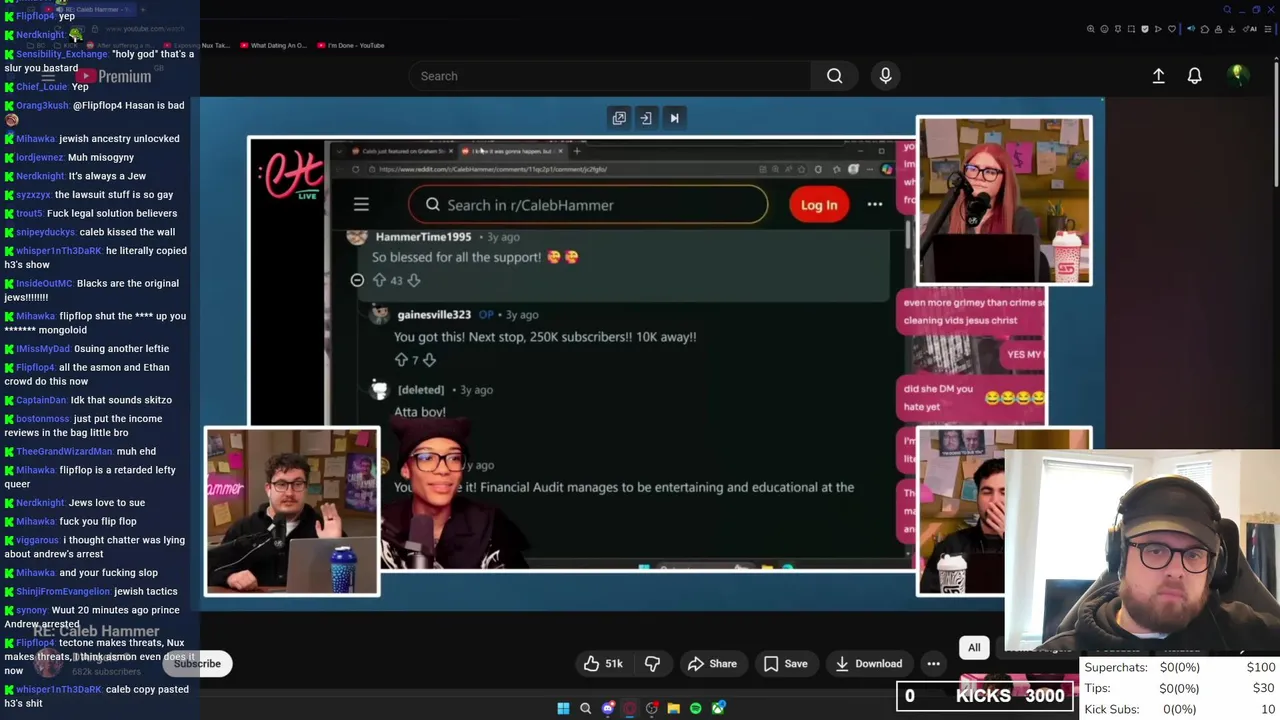Open Reddit hamburger menu shown in video
This screenshot has height=720, width=1280.
[x=361, y=205]
